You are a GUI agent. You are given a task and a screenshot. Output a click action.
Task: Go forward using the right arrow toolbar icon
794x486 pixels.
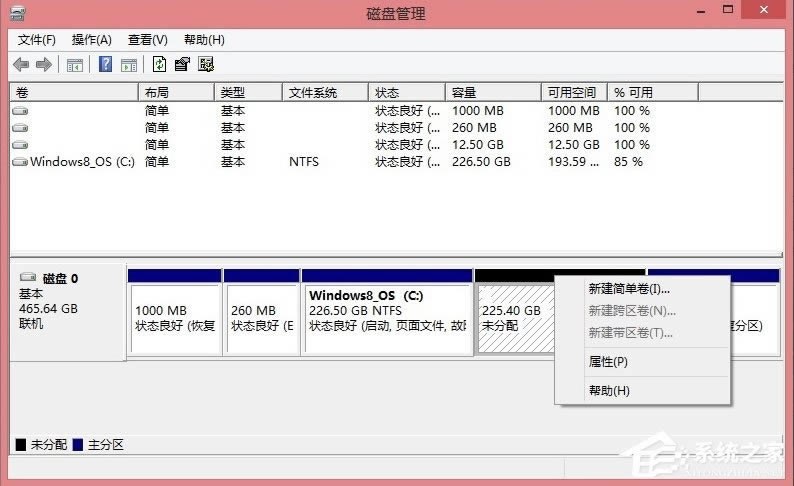[44, 64]
